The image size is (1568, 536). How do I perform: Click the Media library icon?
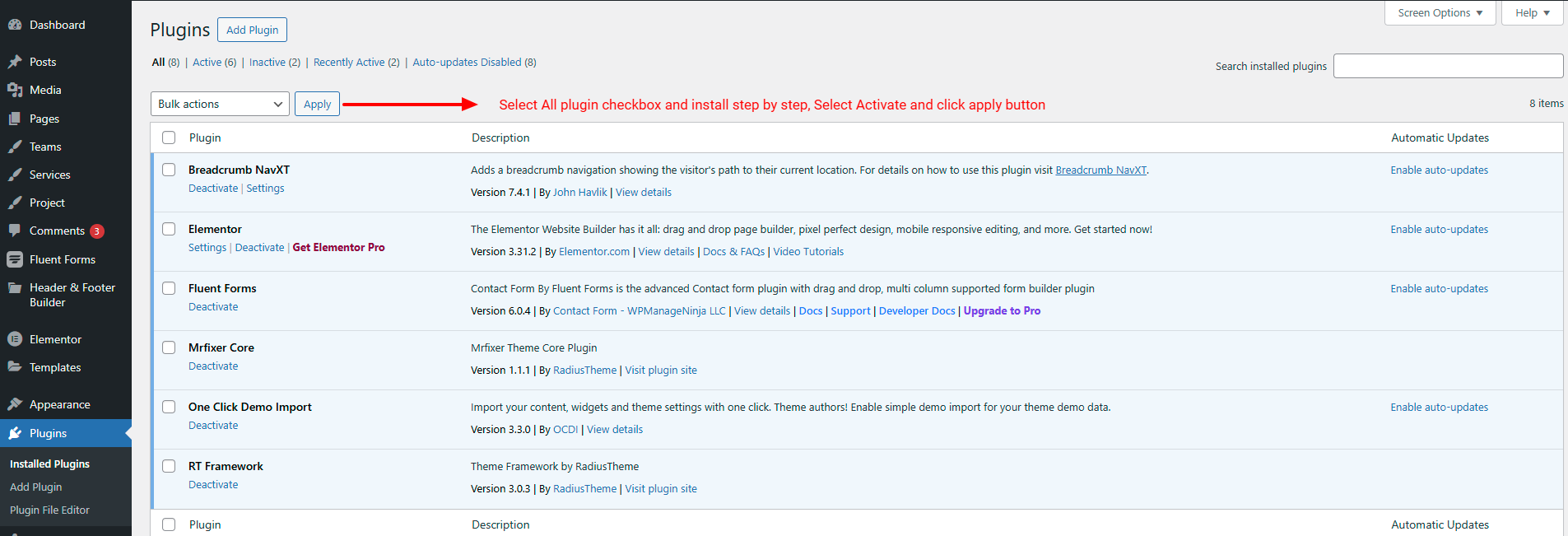pyautogui.click(x=15, y=90)
